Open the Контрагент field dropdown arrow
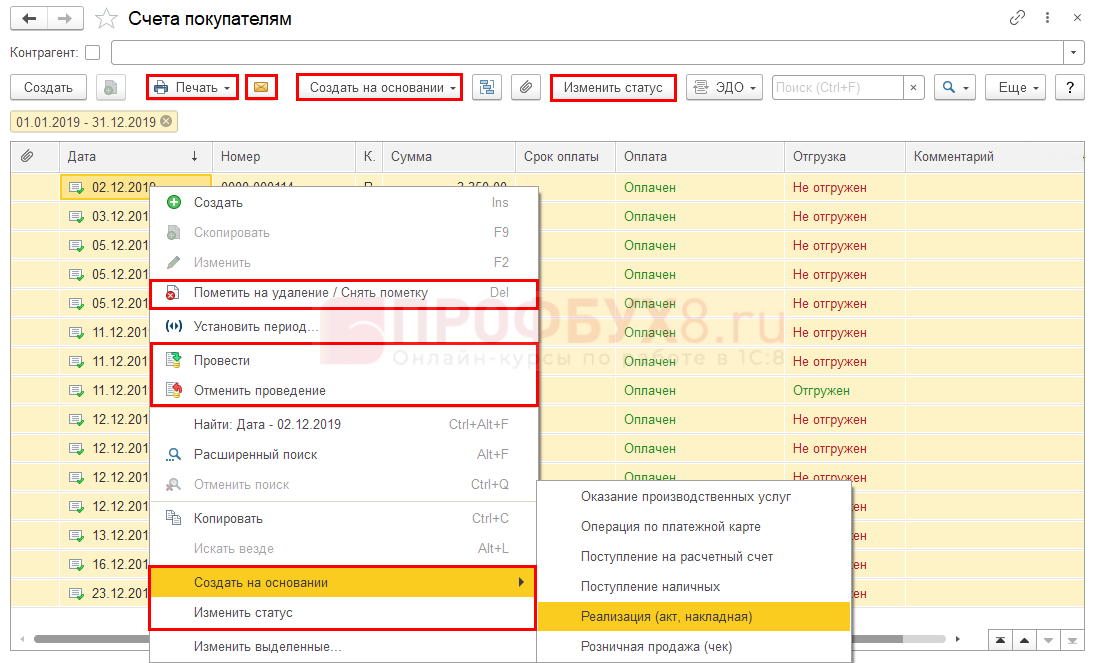The height and width of the screenshot is (663, 1104). coord(1074,53)
